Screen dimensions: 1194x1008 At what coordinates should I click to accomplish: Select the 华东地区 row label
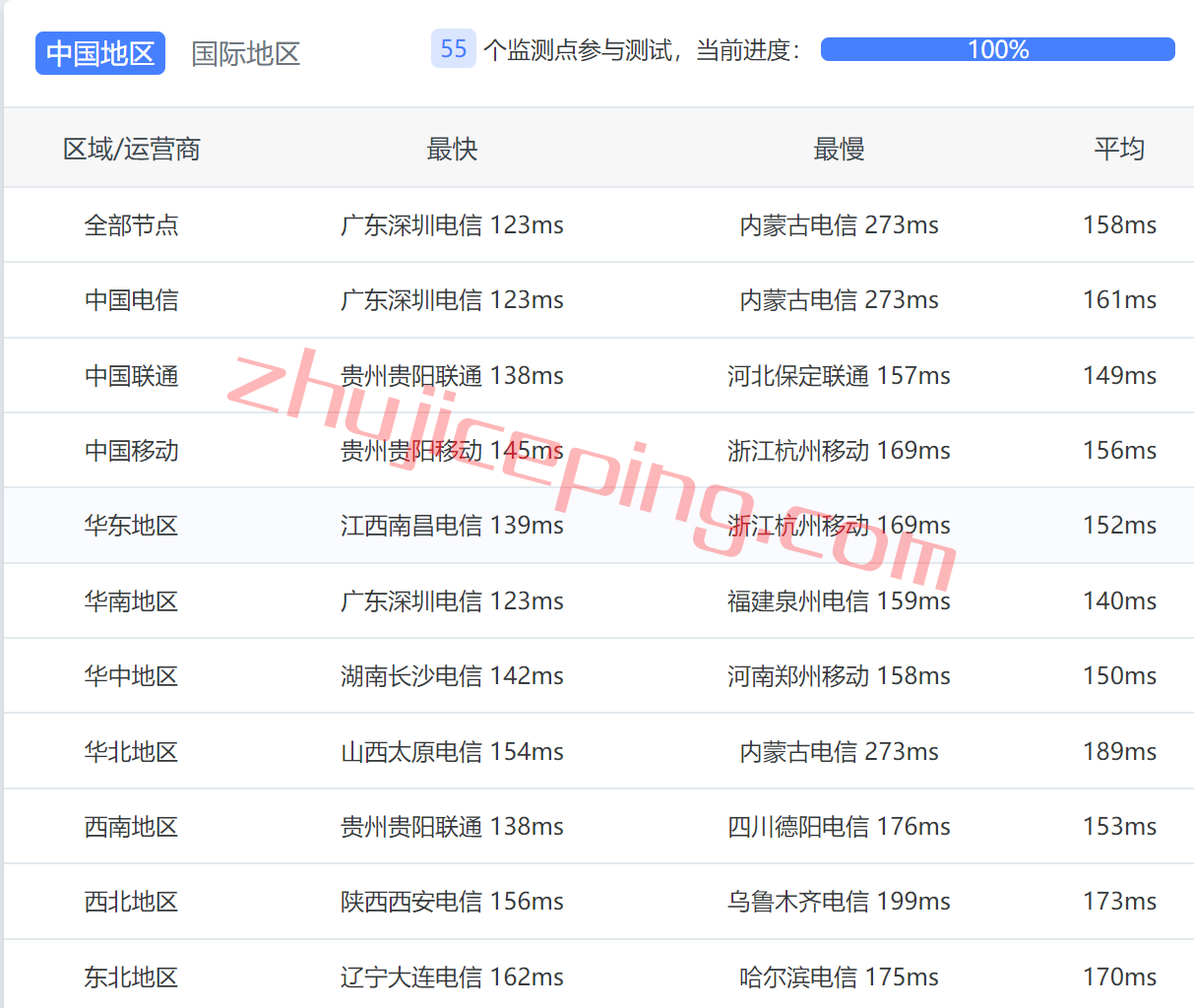coord(132,525)
